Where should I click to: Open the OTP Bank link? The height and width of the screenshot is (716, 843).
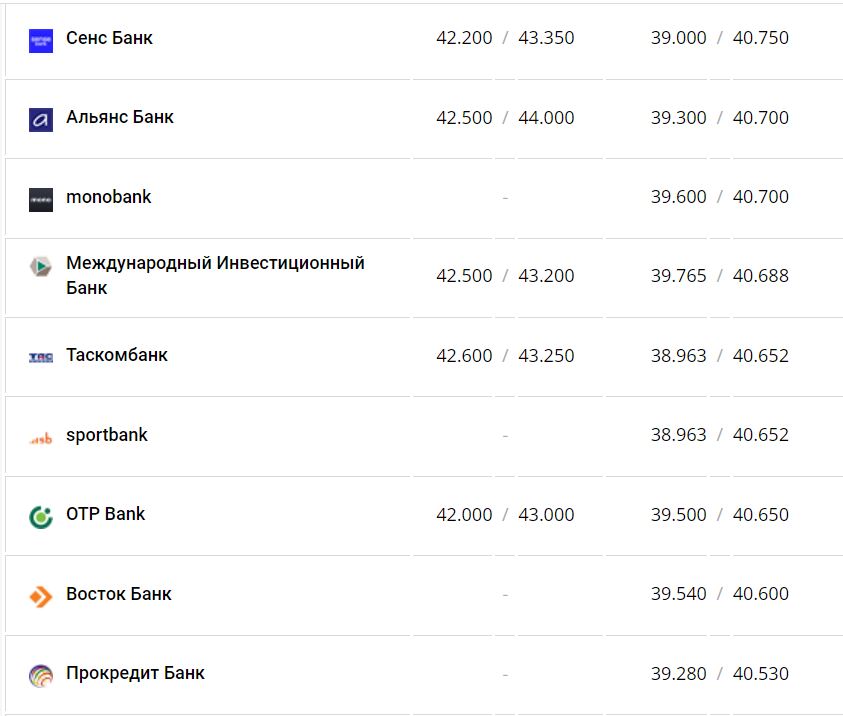(106, 514)
